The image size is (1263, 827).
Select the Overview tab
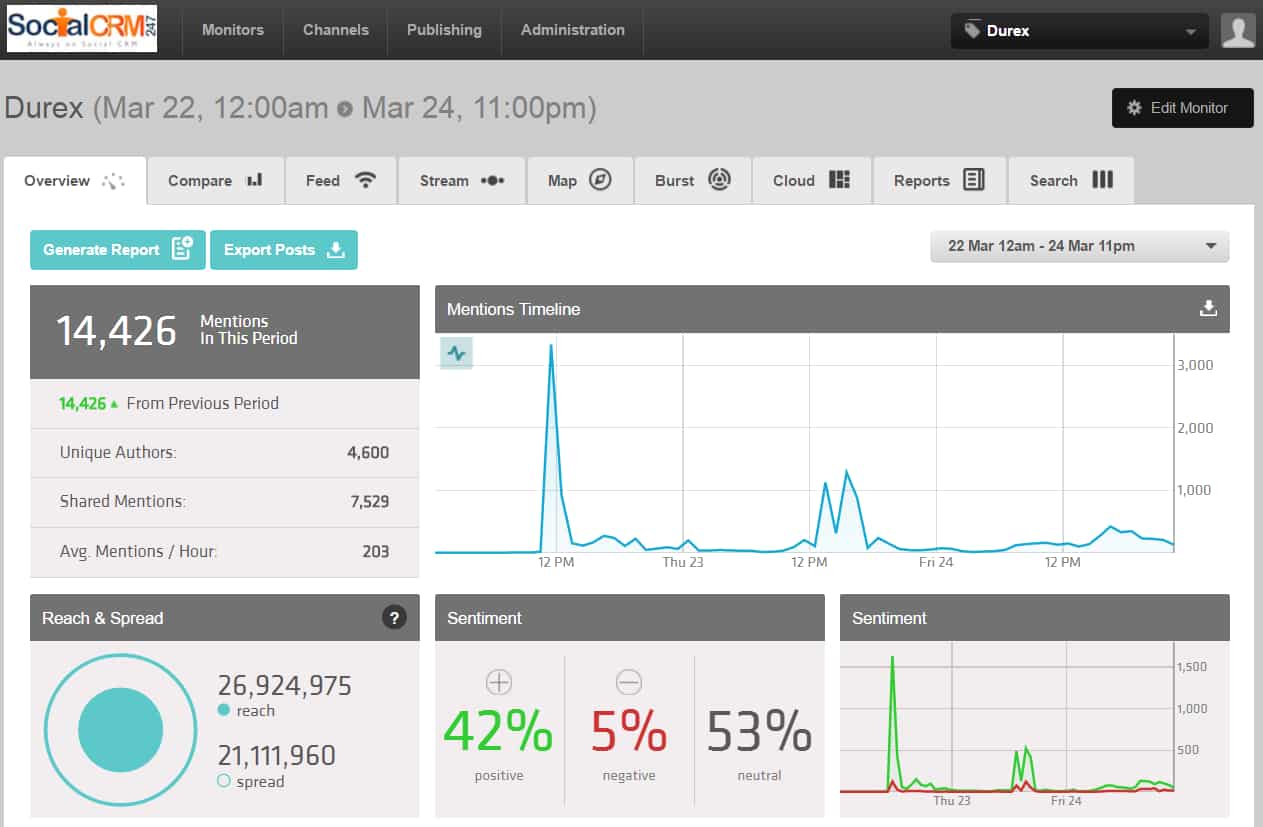[75, 181]
